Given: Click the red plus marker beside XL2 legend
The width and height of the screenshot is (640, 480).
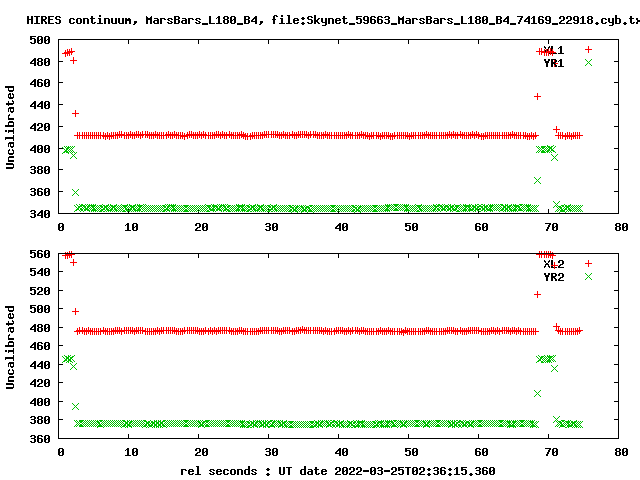Looking at the screenshot, I should click(588, 264).
